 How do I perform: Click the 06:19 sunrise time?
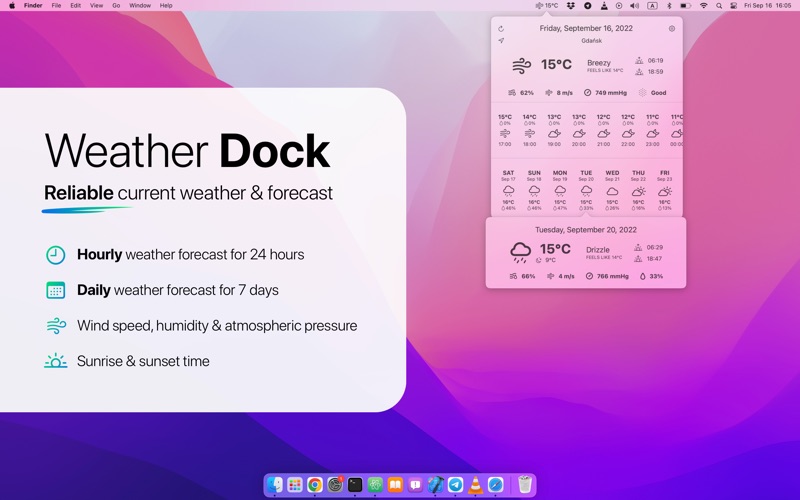click(x=649, y=60)
